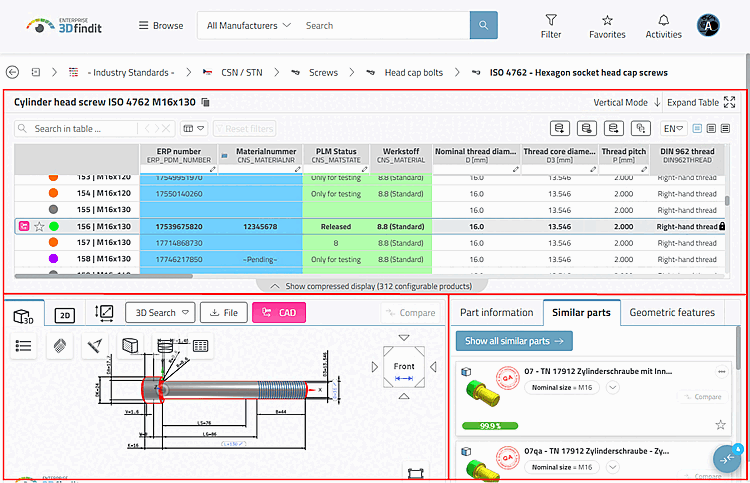Click the magnifier search button

click(x=484, y=25)
